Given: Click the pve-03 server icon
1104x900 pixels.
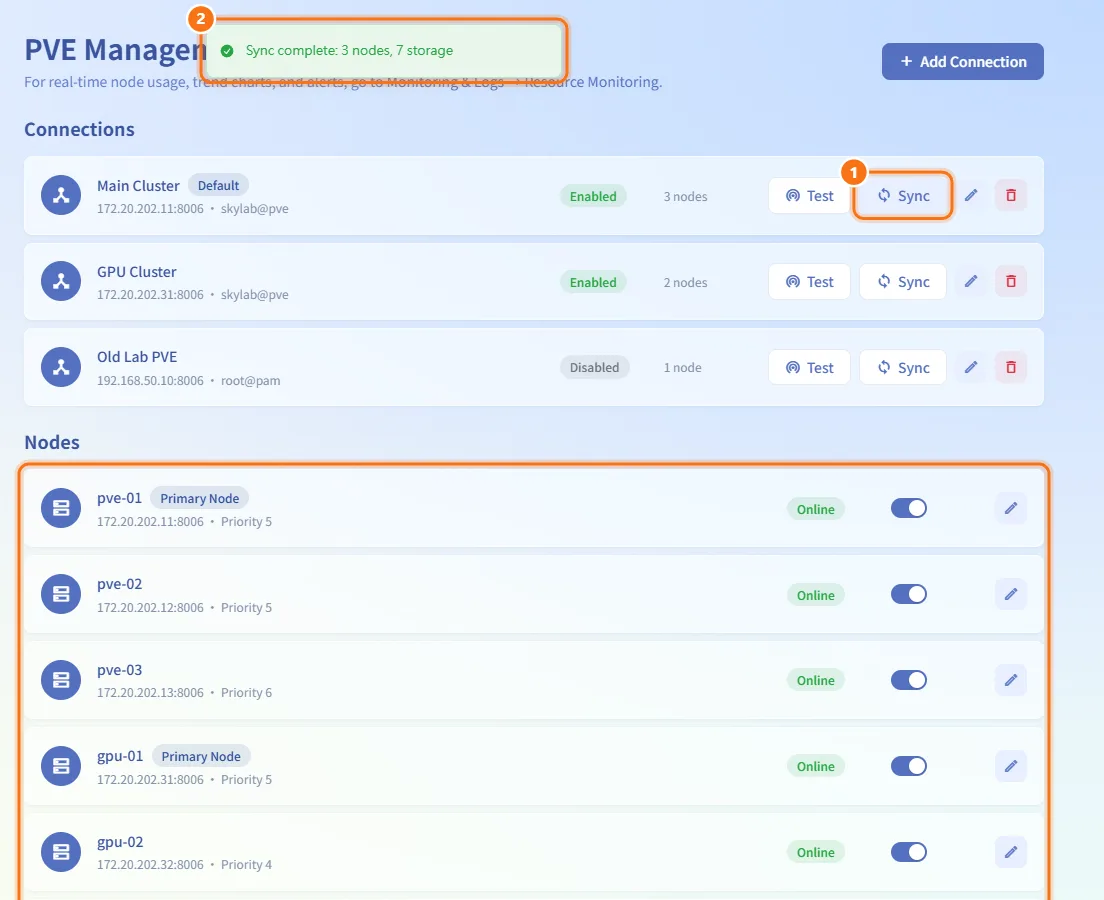Looking at the screenshot, I should pyautogui.click(x=61, y=680).
